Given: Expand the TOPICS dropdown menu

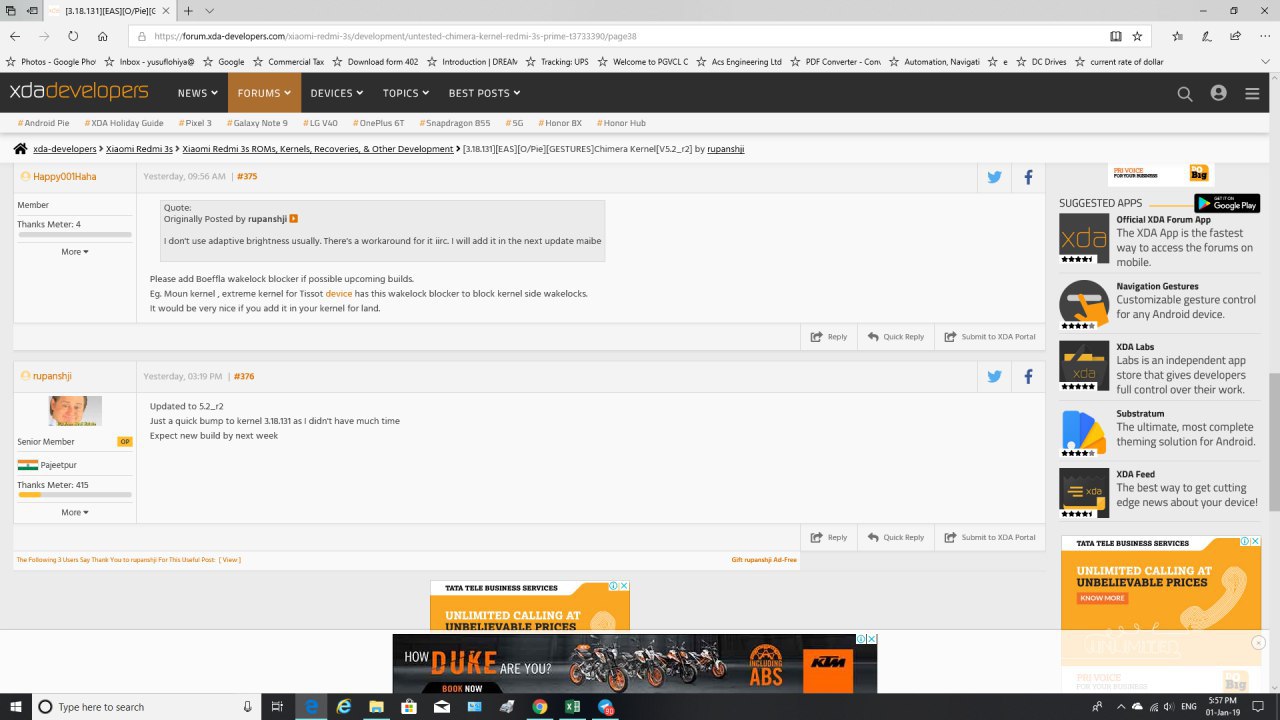Looking at the screenshot, I should tap(406, 93).
